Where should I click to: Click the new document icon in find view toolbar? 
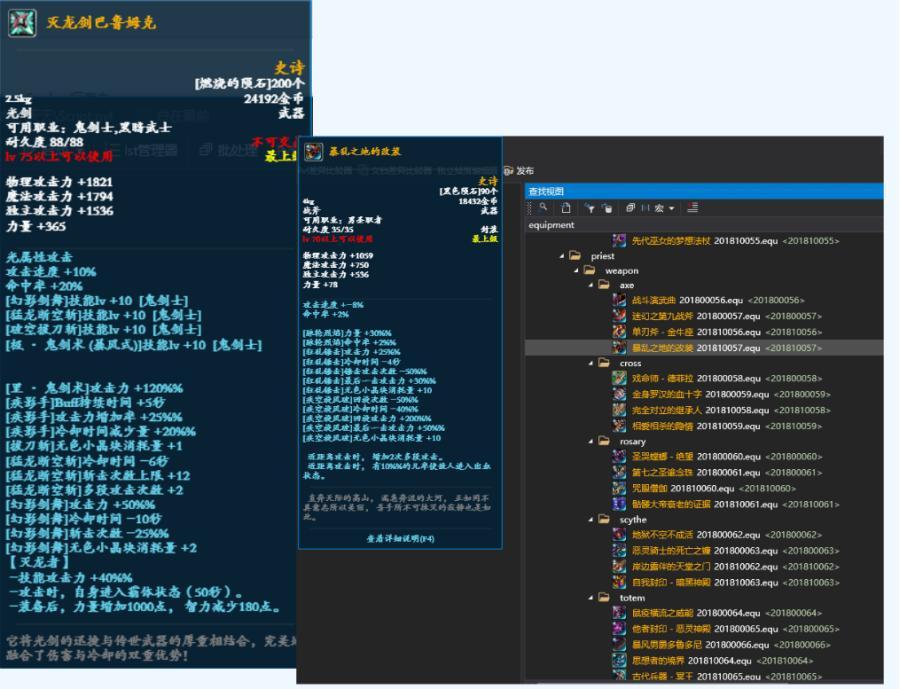[x=566, y=208]
